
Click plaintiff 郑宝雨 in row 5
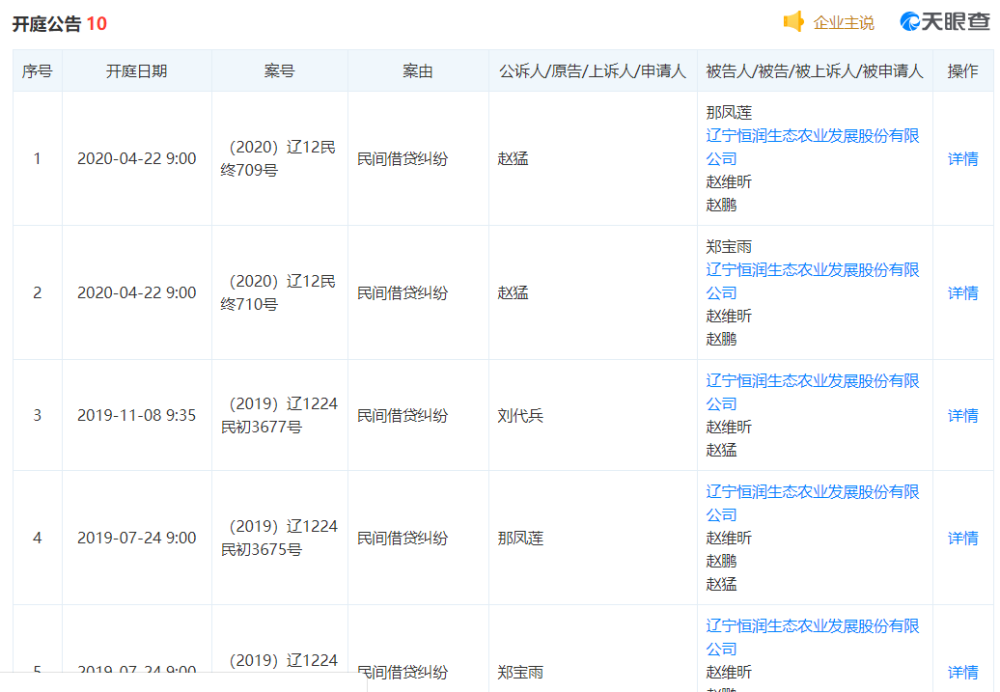pyautogui.click(x=520, y=672)
